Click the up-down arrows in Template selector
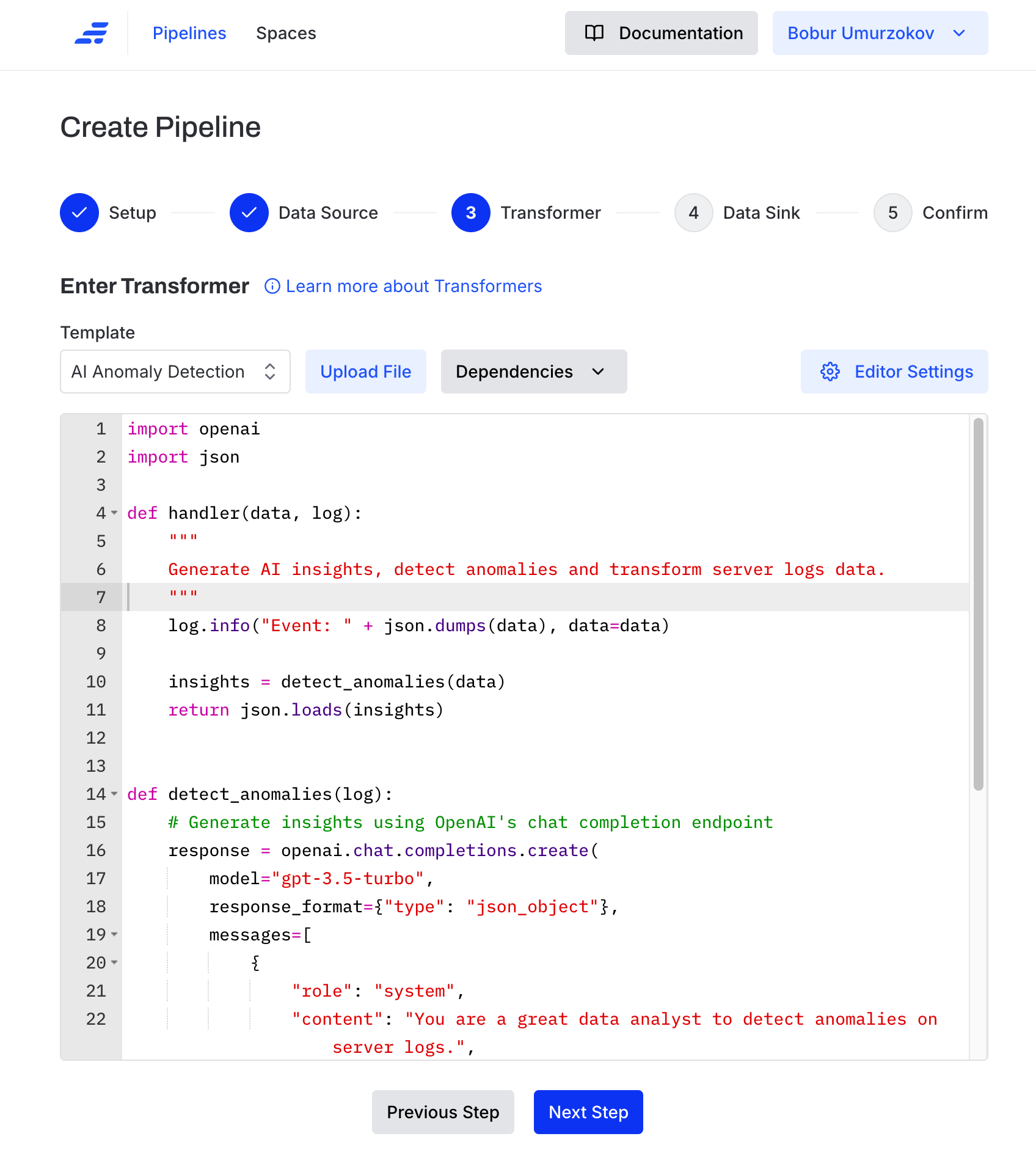Viewport: 1036px width, 1161px height. click(x=270, y=372)
